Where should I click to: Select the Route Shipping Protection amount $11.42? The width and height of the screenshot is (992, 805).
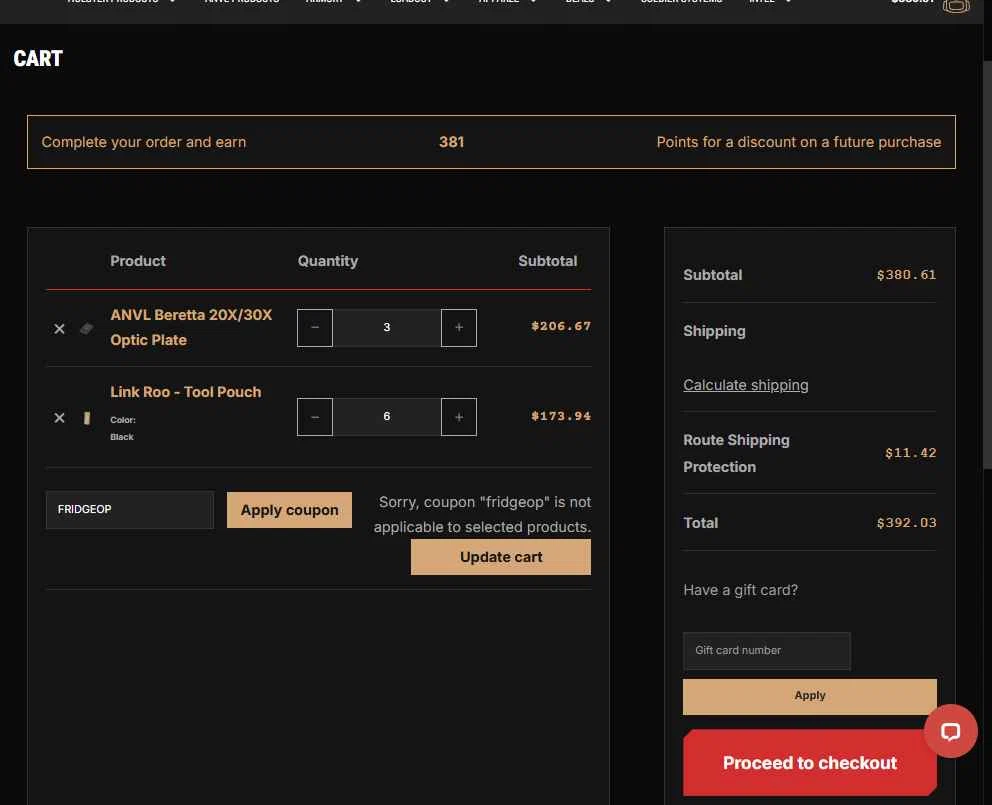click(910, 452)
